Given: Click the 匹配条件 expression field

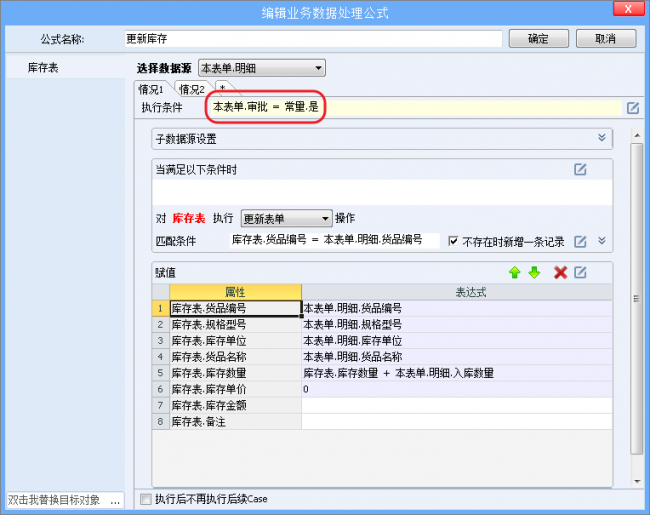Looking at the screenshot, I should [x=334, y=240].
